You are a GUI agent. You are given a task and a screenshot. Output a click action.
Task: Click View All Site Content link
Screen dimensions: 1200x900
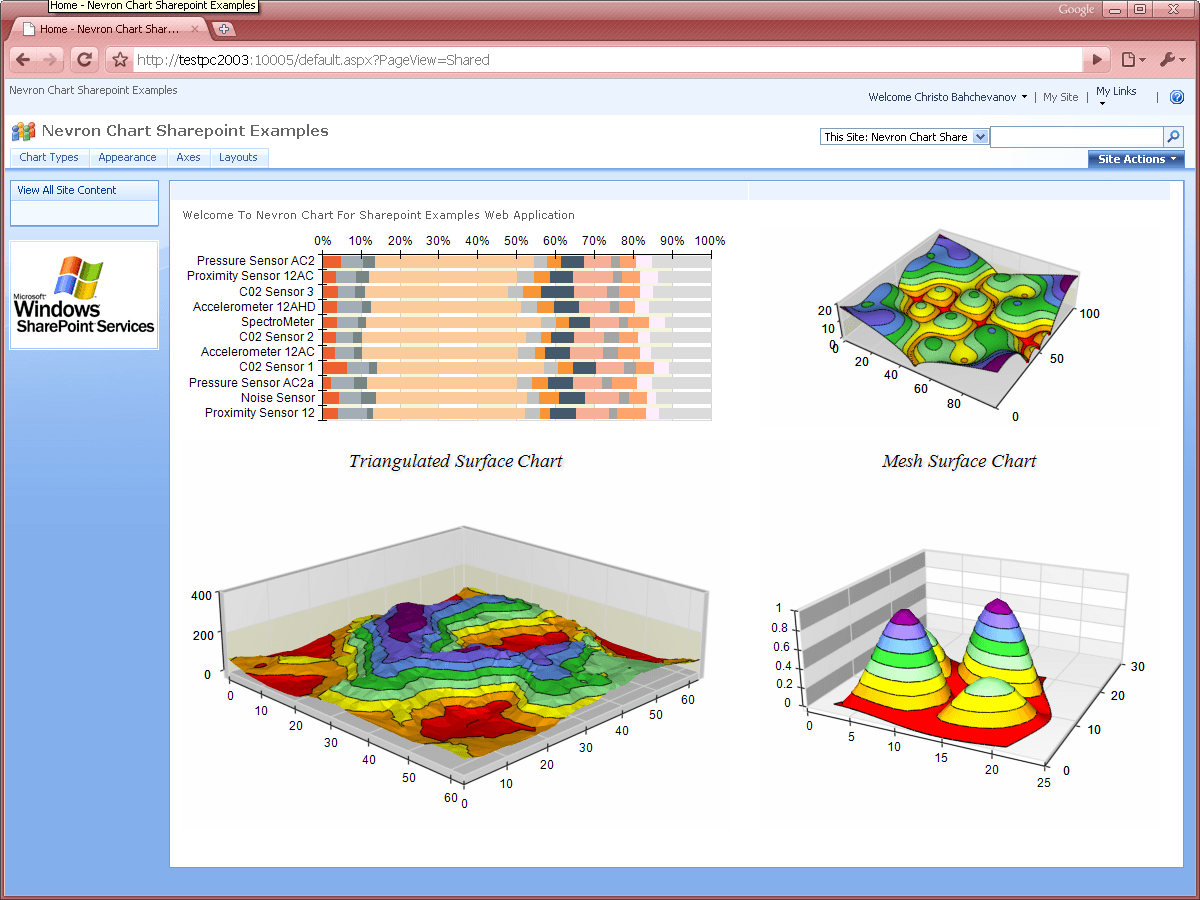(x=66, y=190)
